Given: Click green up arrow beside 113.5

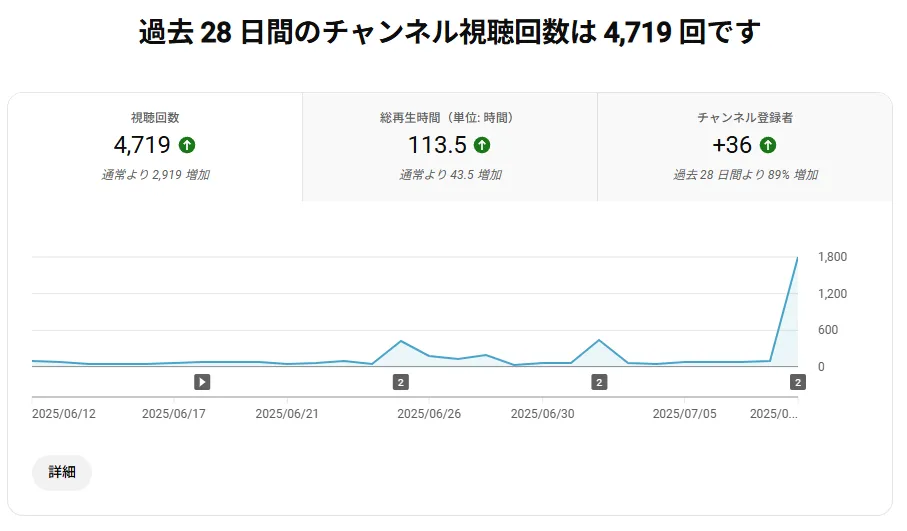Looking at the screenshot, I should point(482,145).
